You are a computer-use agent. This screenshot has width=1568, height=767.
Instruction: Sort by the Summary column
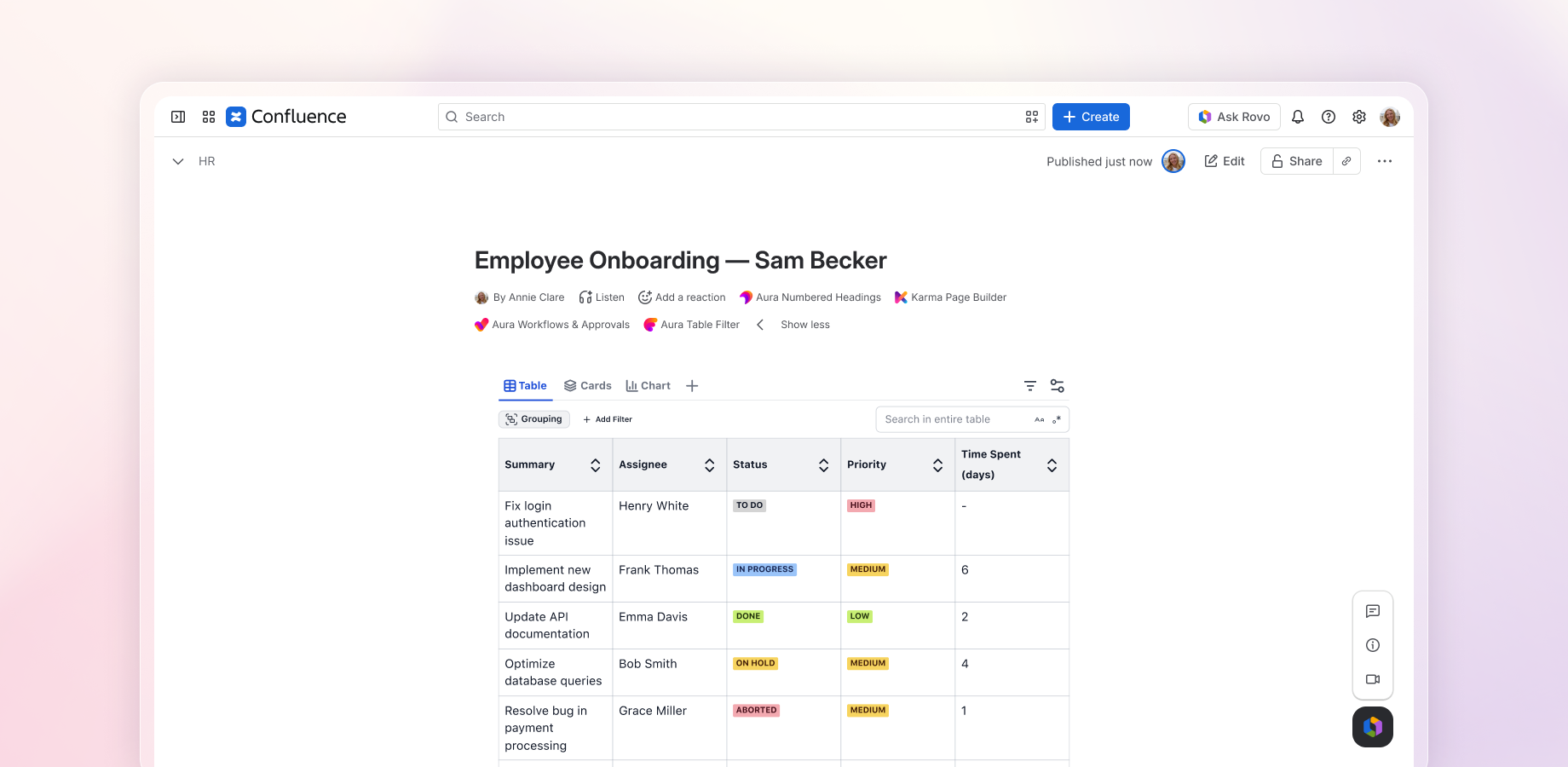(x=596, y=465)
